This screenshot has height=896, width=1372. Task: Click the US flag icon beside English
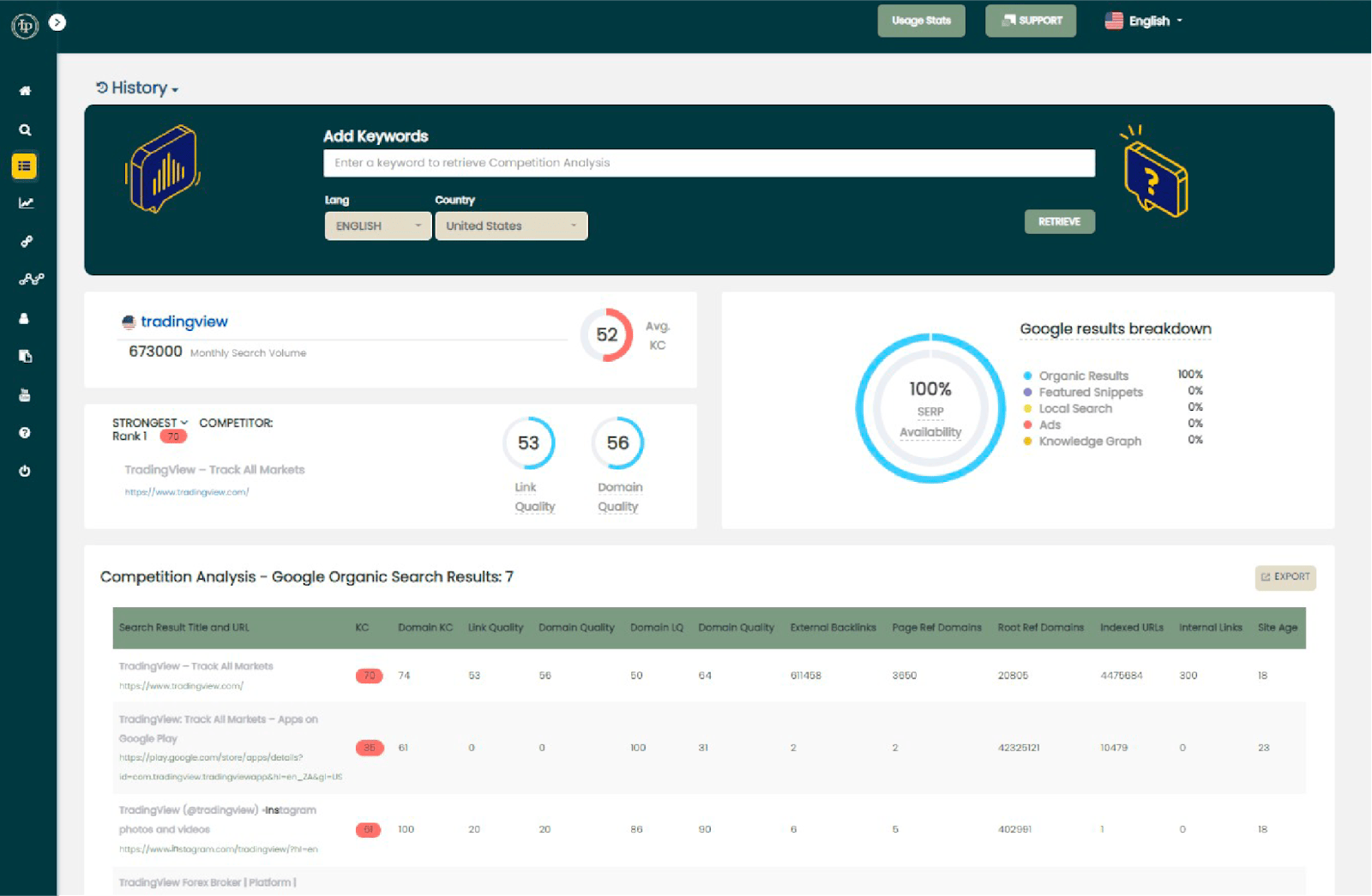tap(1114, 21)
